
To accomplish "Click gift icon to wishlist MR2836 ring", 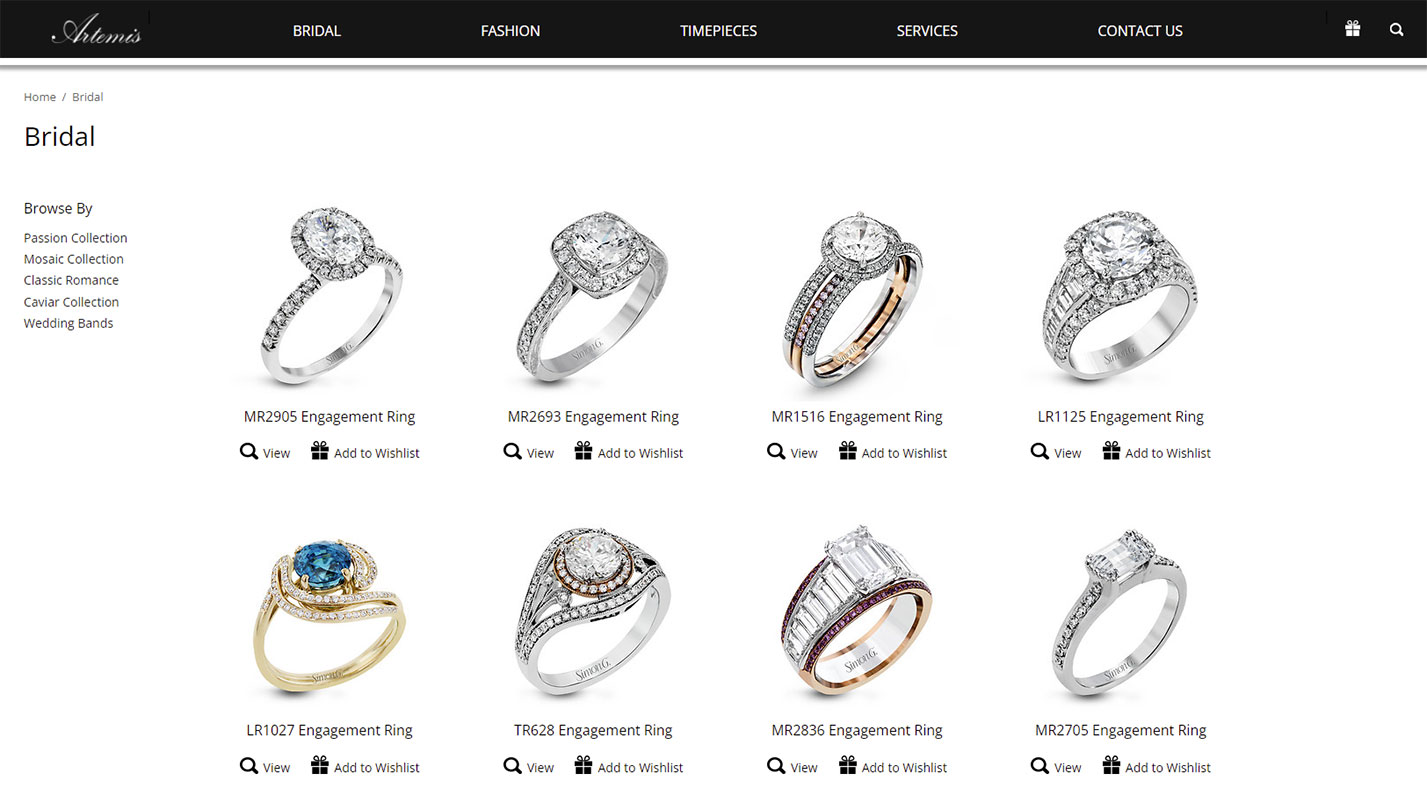I will click(x=847, y=766).
